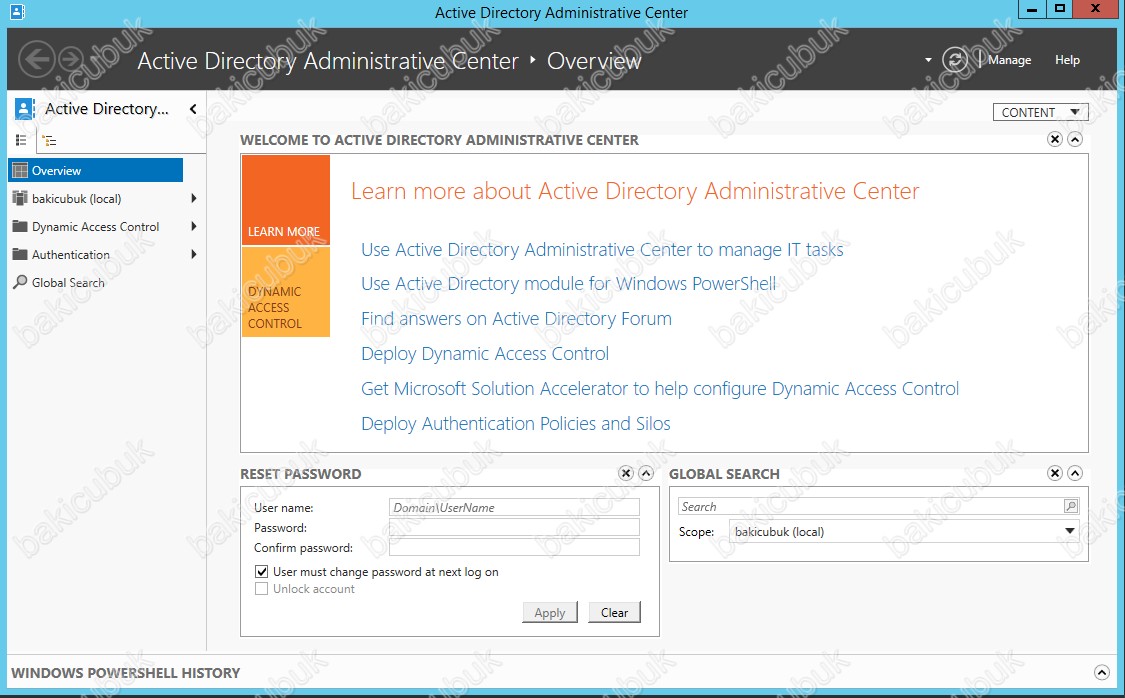Collapse the navigation pane with the chevron
Viewport: 1125px width, 698px height.
click(x=193, y=108)
